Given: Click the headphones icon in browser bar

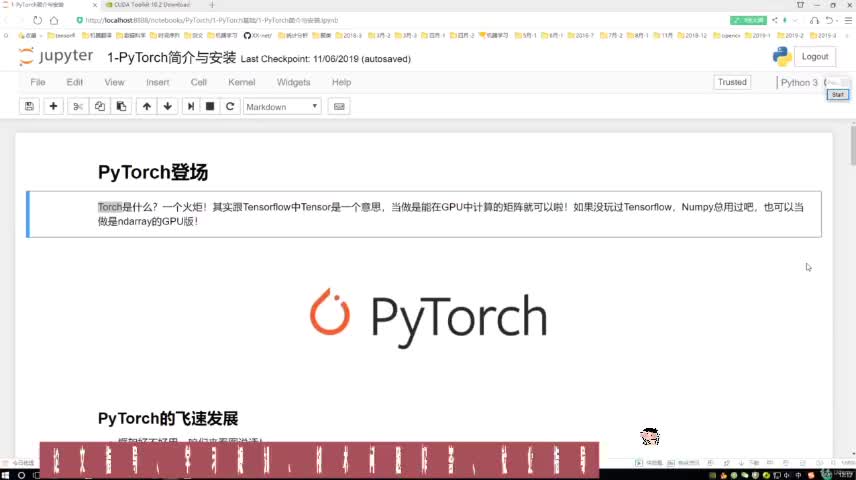Looking at the screenshot, I should (814, 20).
